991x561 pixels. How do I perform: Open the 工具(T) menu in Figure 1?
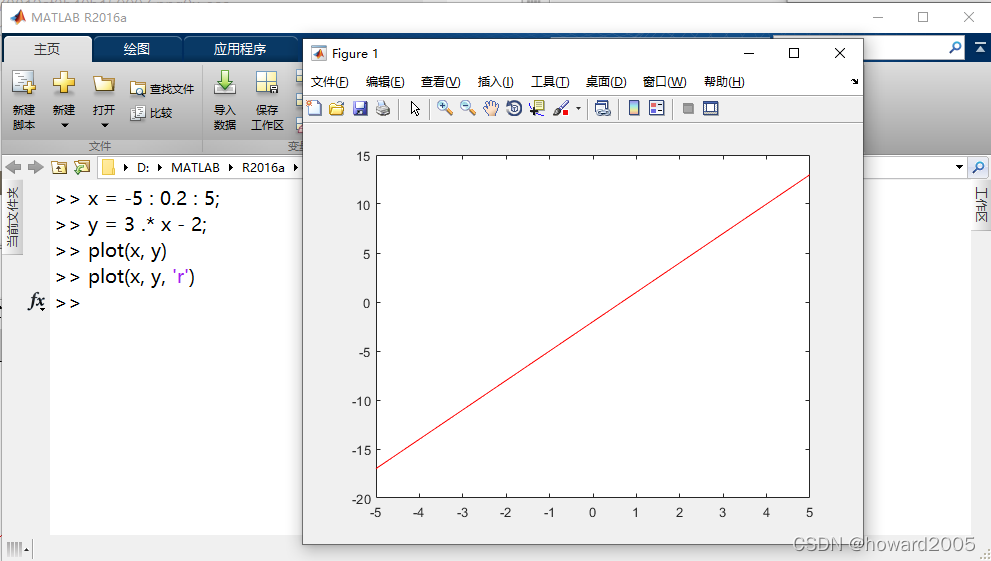coord(550,81)
